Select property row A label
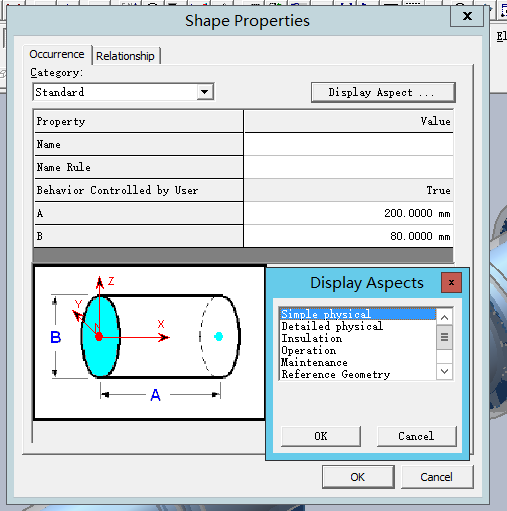The height and width of the screenshot is (511, 507). pyautogui.click(x=139, y=213)
